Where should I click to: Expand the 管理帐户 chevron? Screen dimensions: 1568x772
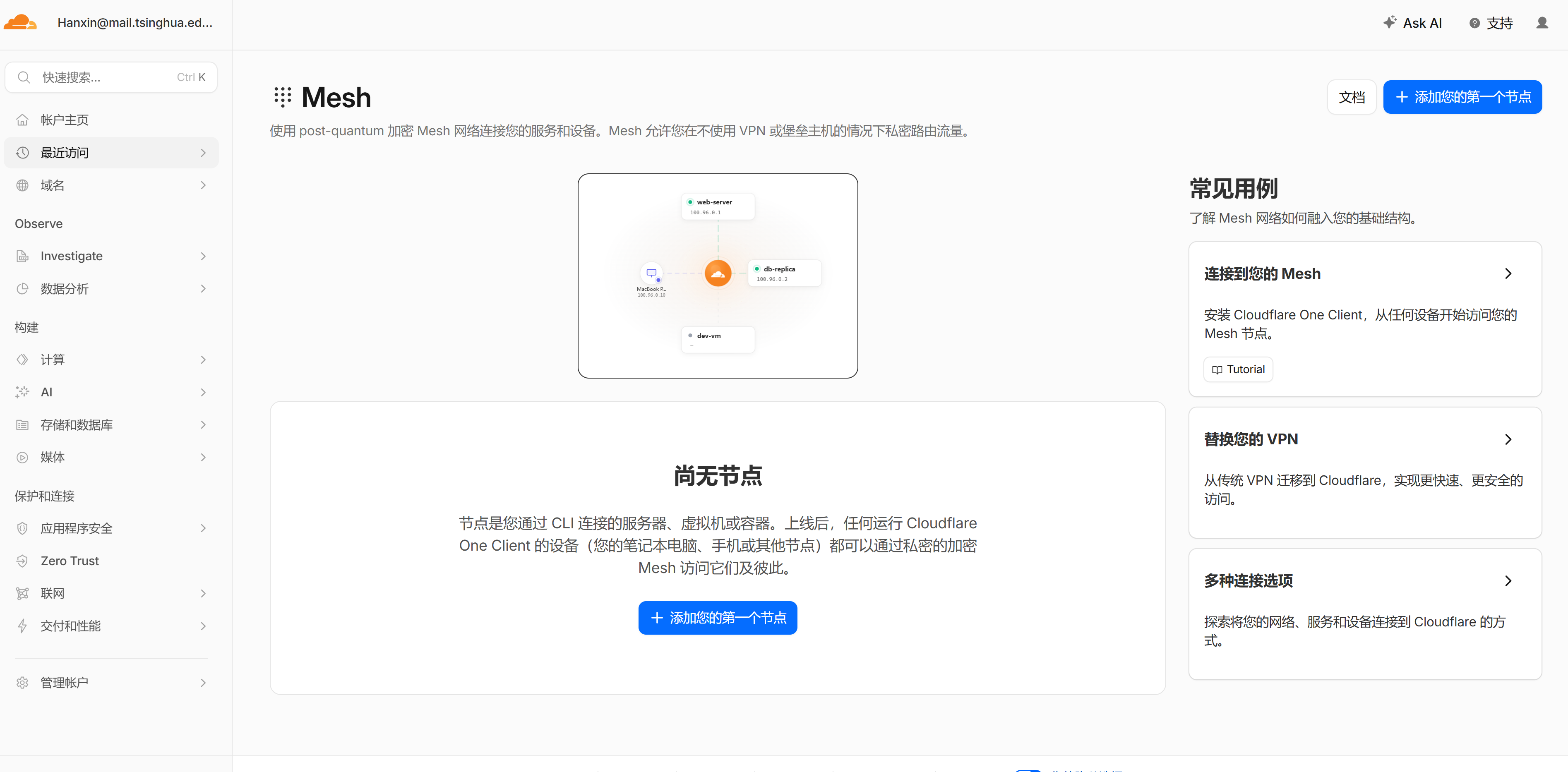coord(203,683)
